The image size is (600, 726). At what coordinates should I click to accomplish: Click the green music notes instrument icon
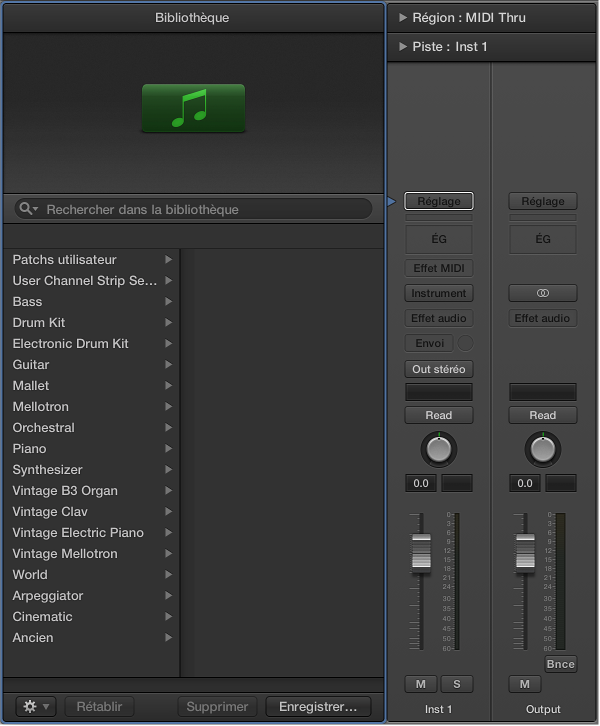click(x=193, y=108)
